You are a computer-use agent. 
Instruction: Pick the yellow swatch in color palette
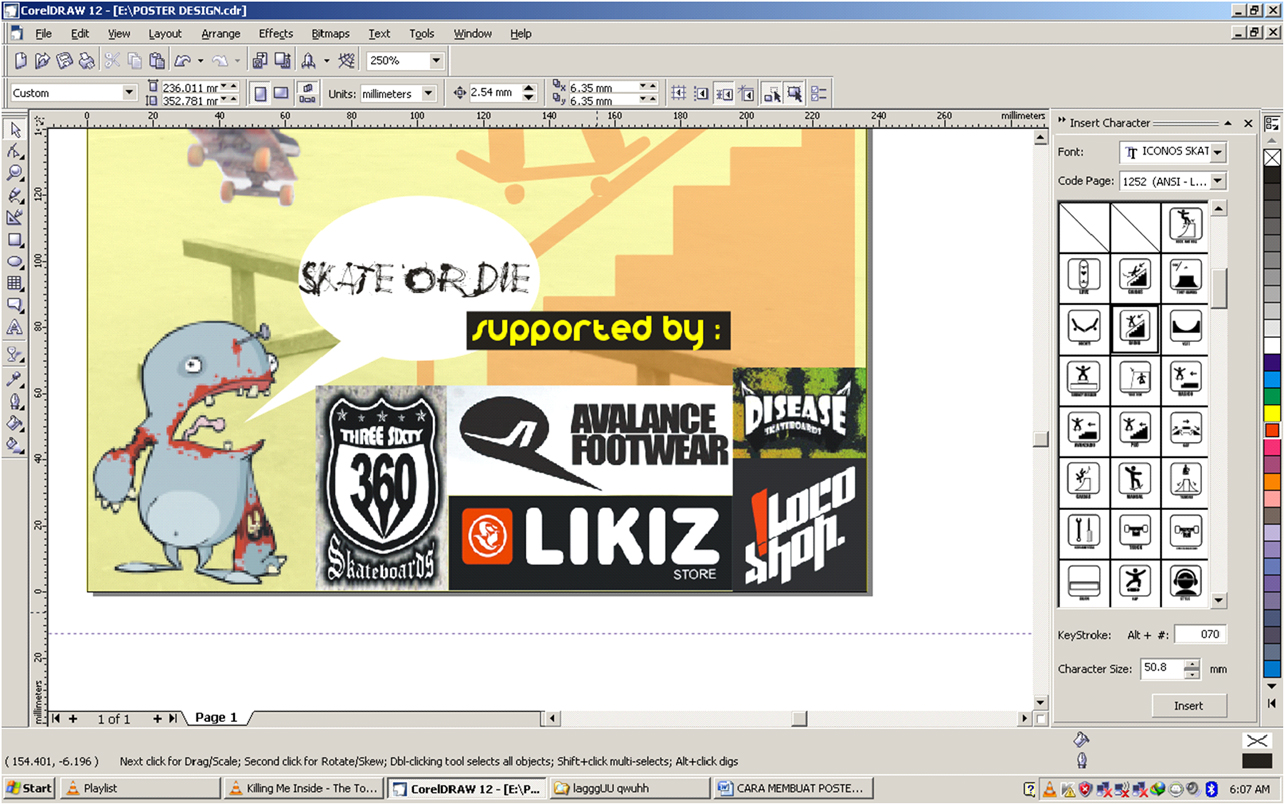(1272, 412)
